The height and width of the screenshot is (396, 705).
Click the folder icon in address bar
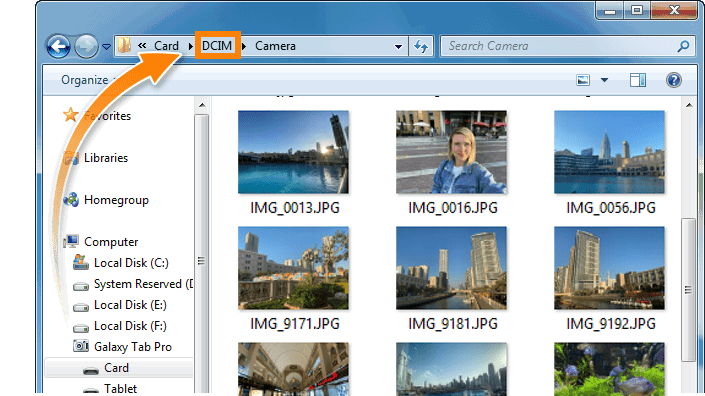124,45
